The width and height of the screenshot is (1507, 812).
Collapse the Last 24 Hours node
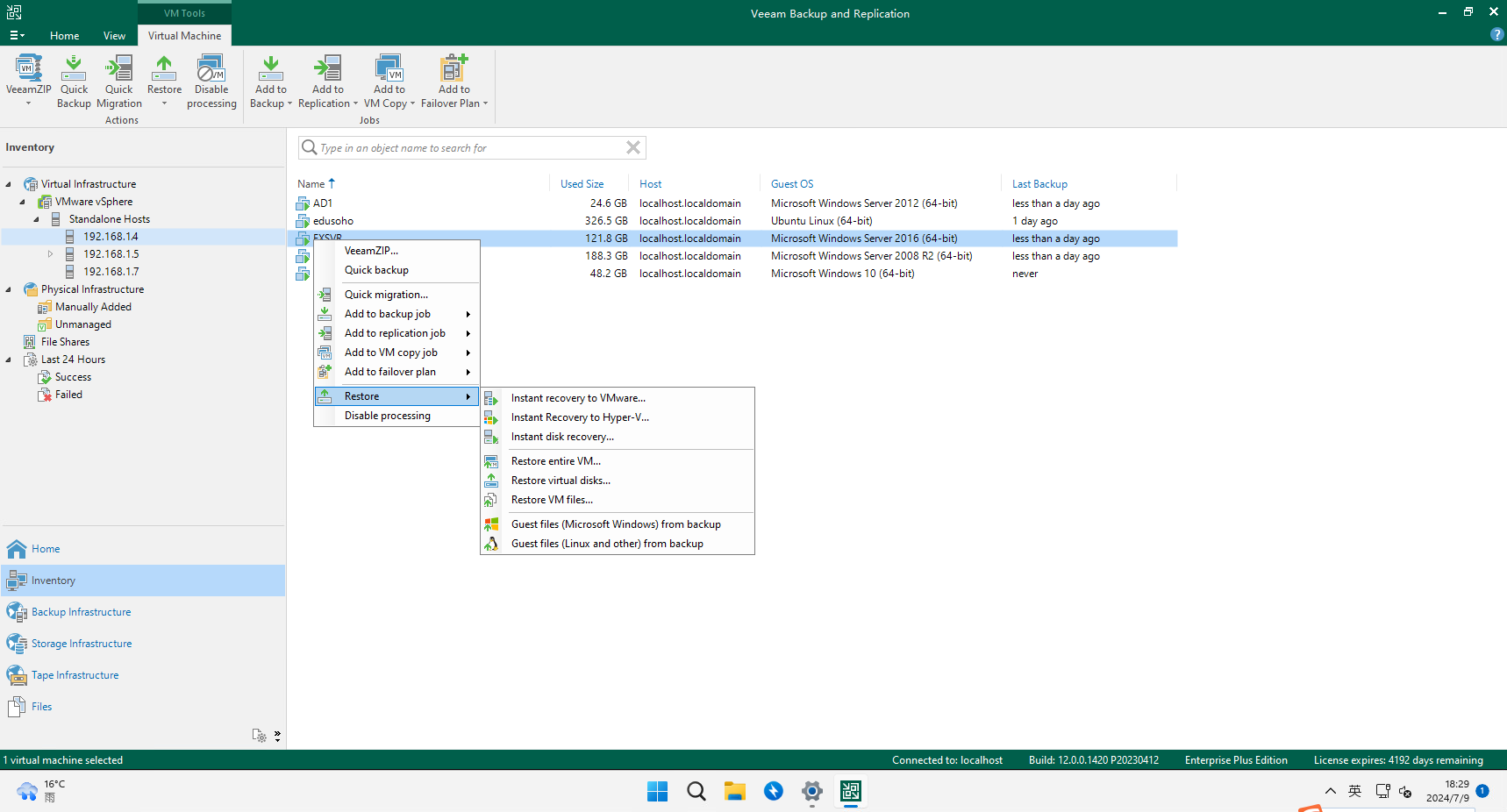[x=9, y=360]
